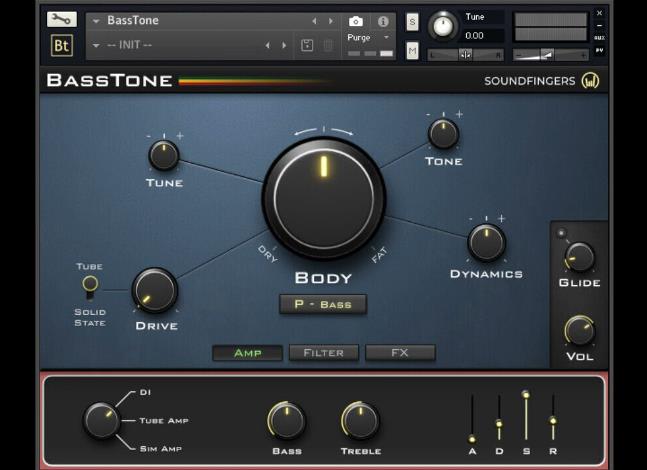The width and height of the screenshot is (647, 470).
Task: Click the Bt instrument logo icon
Action: click(61, 45)
